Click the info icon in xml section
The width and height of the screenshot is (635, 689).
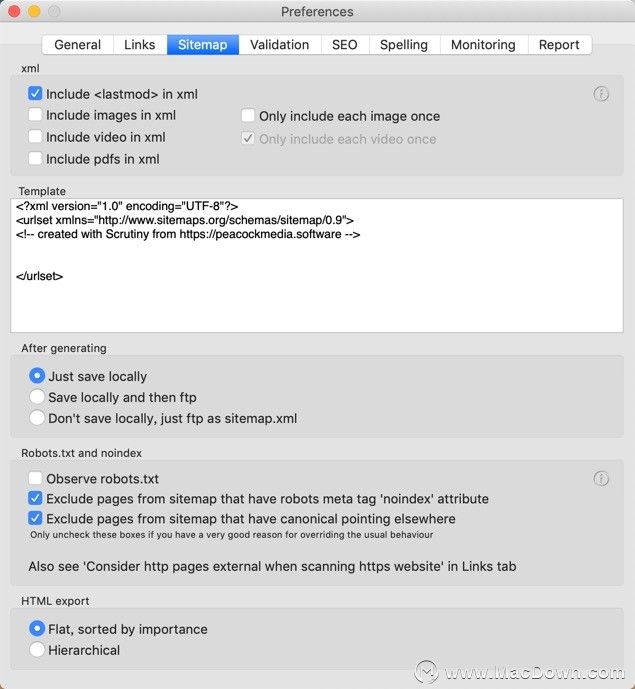(601, 94)
